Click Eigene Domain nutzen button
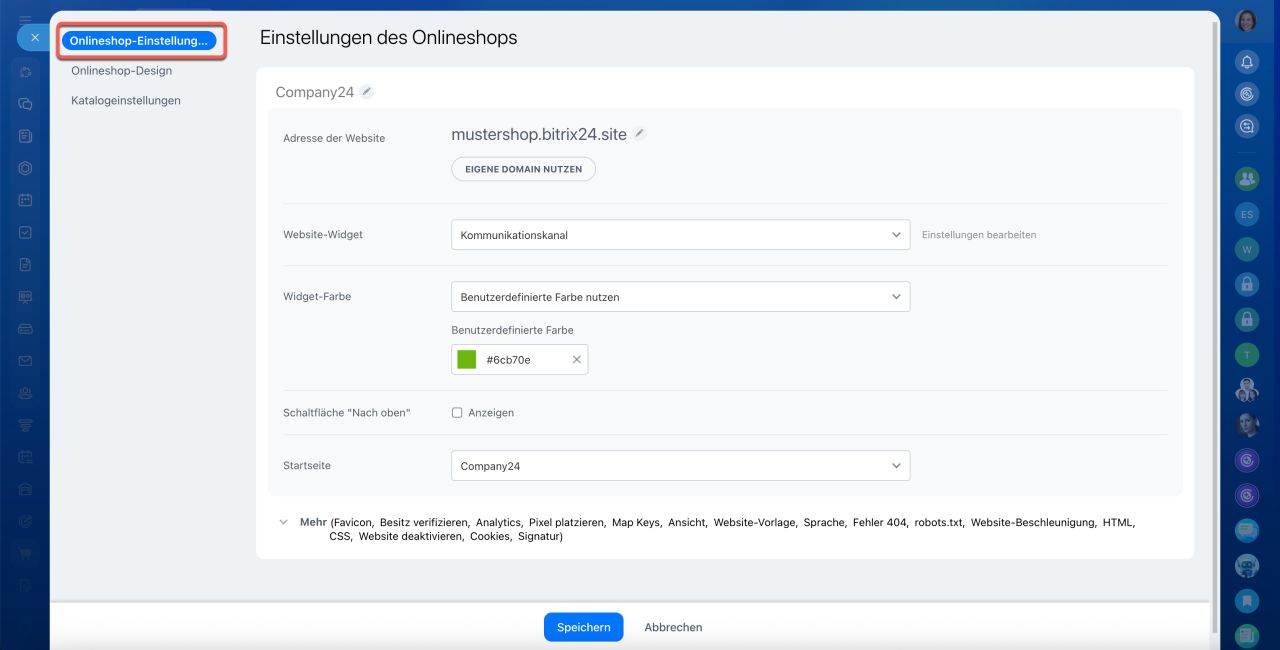1280x650 pixels. [523, 169]
